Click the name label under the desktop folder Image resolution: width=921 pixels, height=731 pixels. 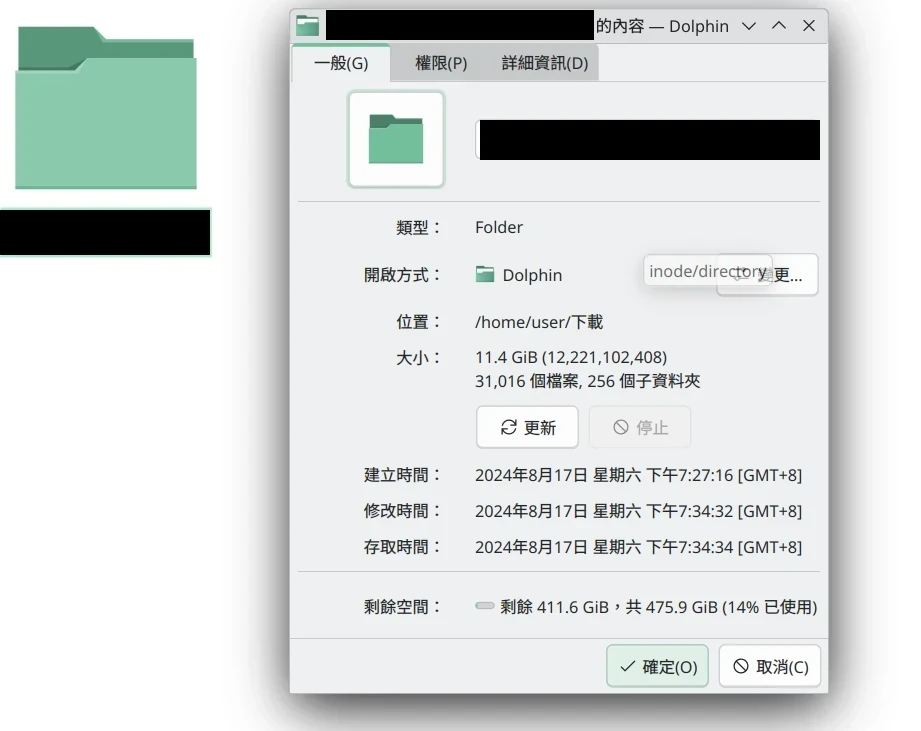point(105,233)
